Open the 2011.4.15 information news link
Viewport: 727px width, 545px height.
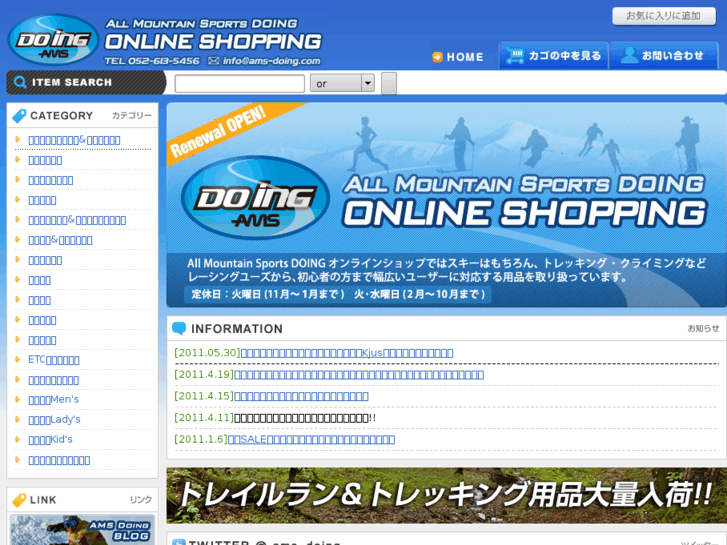tap(301, 396)
